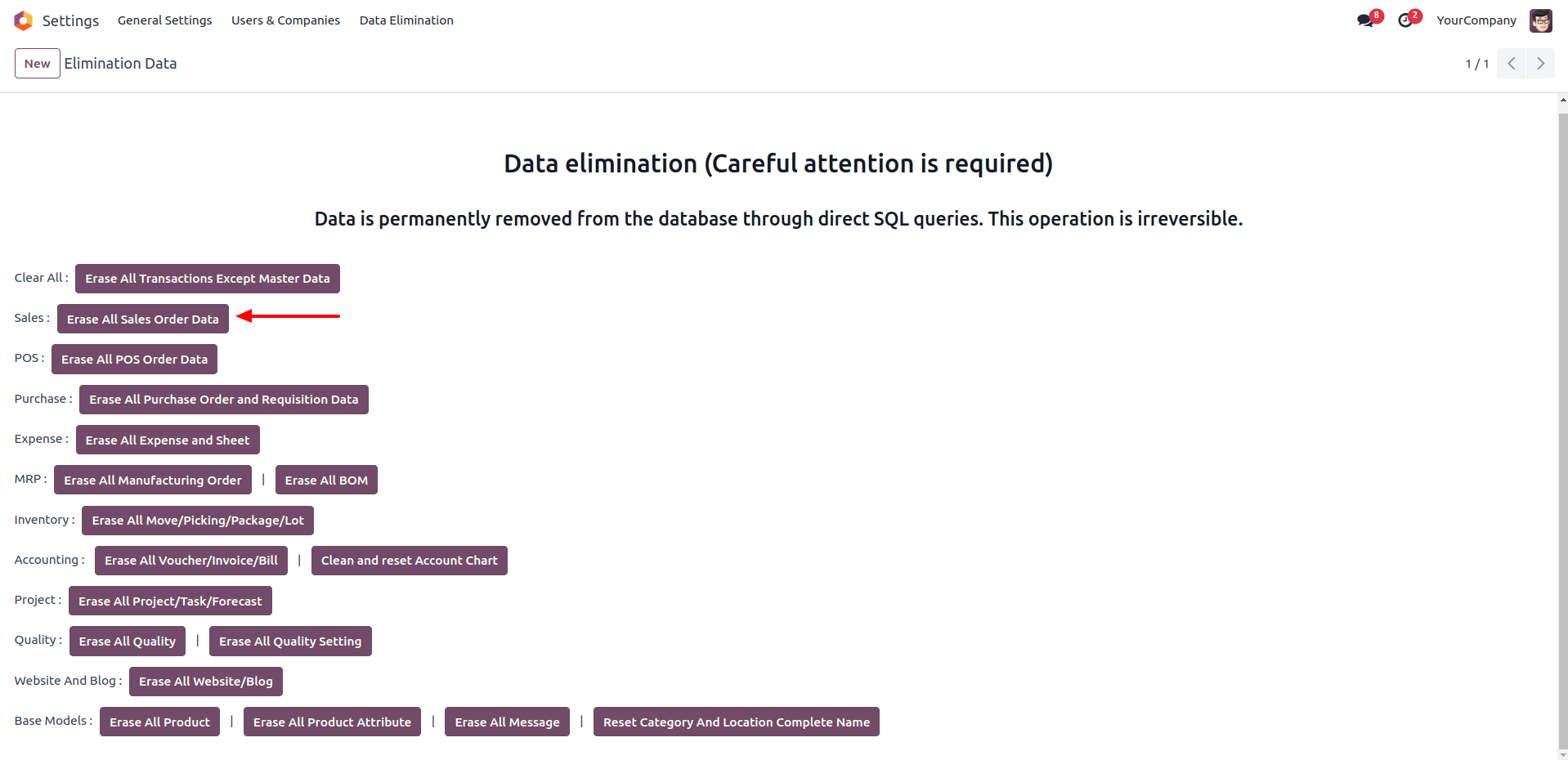This screenshot has width=1568, height=760.
Task: Open the General Settings menu
Action: (164, 20)
